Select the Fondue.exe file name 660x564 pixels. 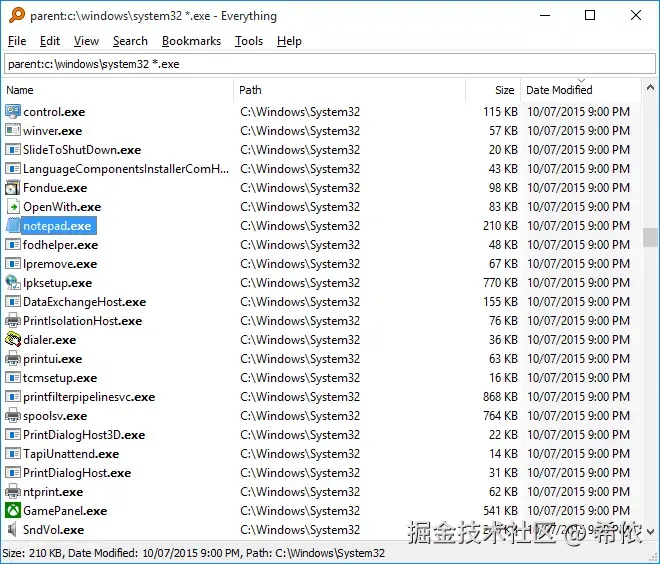(55, 188)
